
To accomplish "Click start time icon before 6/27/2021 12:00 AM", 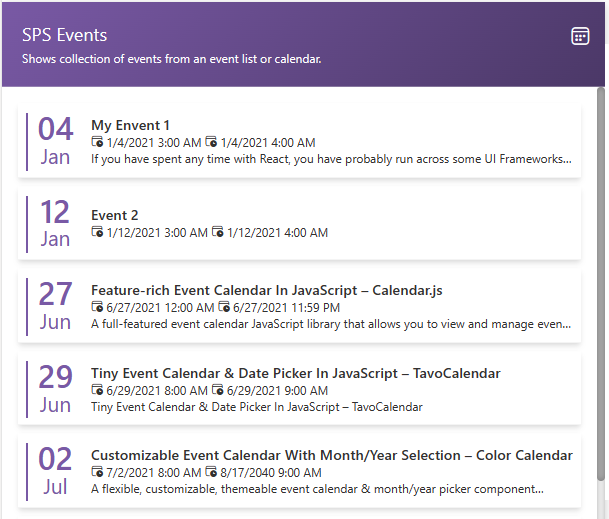I will [97, 307].
